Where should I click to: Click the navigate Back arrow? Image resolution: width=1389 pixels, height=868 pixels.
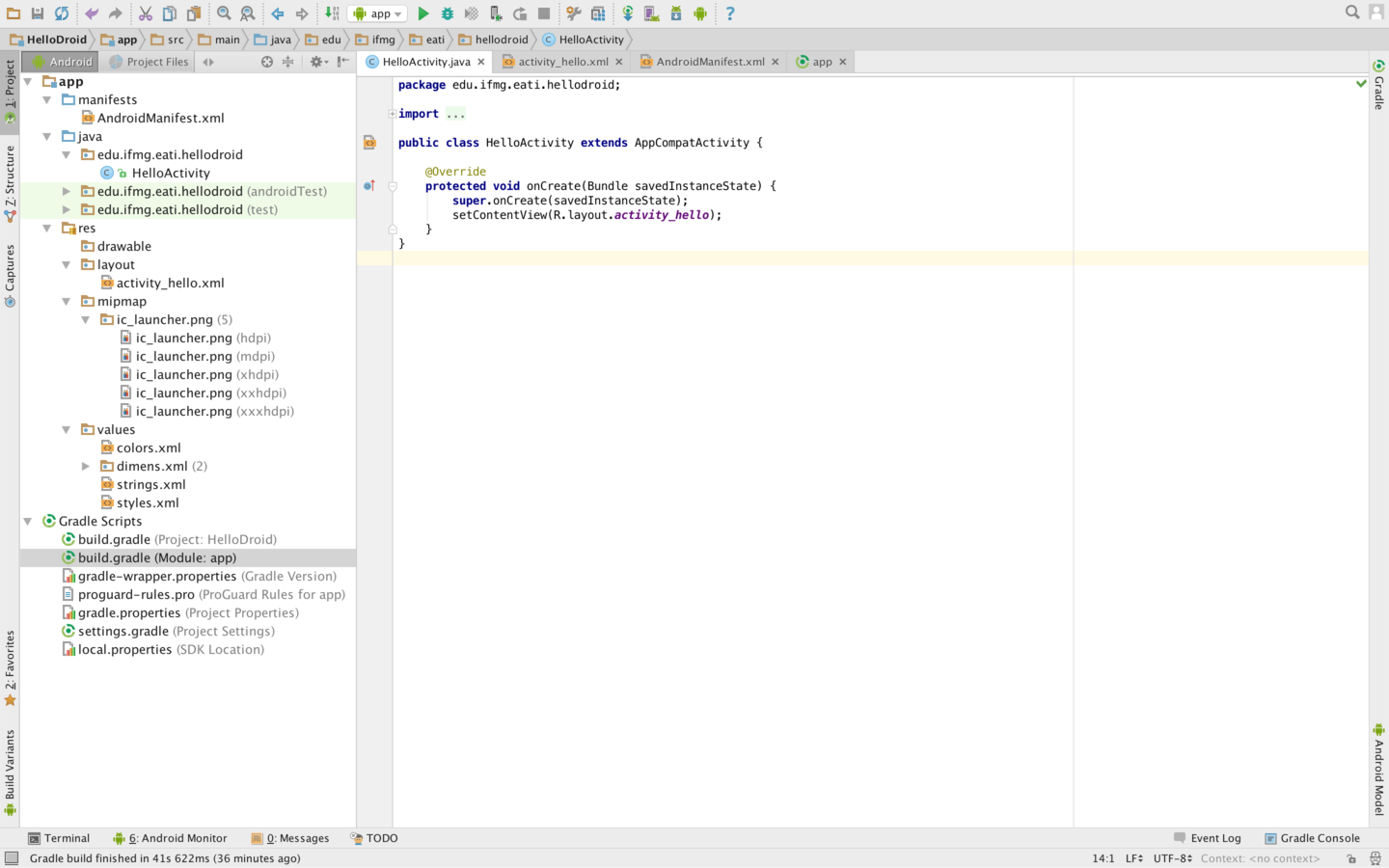(278, 14)
